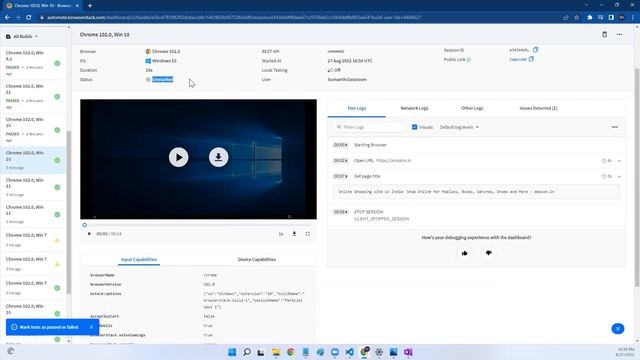Click the Filter Logs search field
This screenshot has width=640, height=360.
click(x=369, y=127)
